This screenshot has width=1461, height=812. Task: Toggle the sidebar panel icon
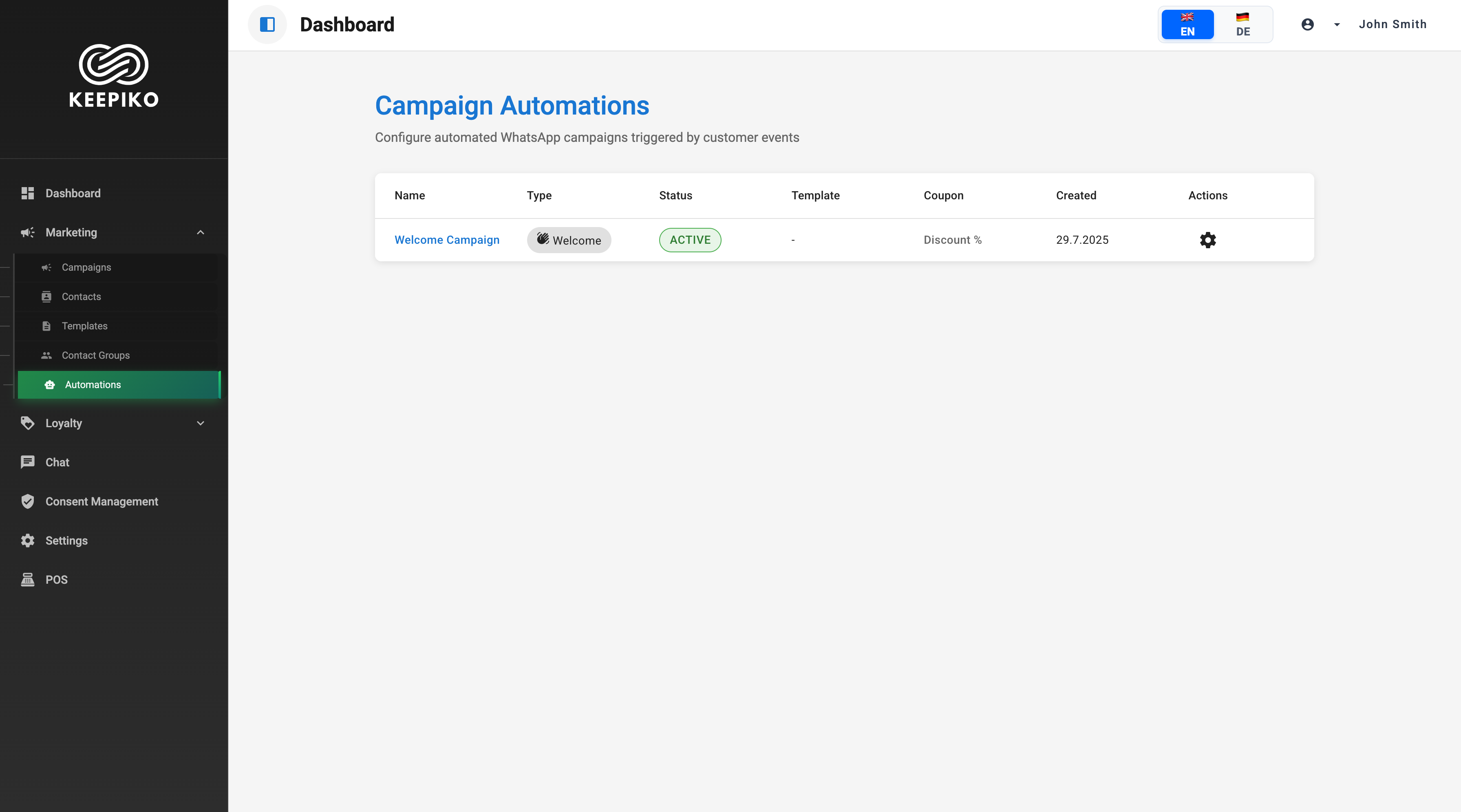coord(267,24)
